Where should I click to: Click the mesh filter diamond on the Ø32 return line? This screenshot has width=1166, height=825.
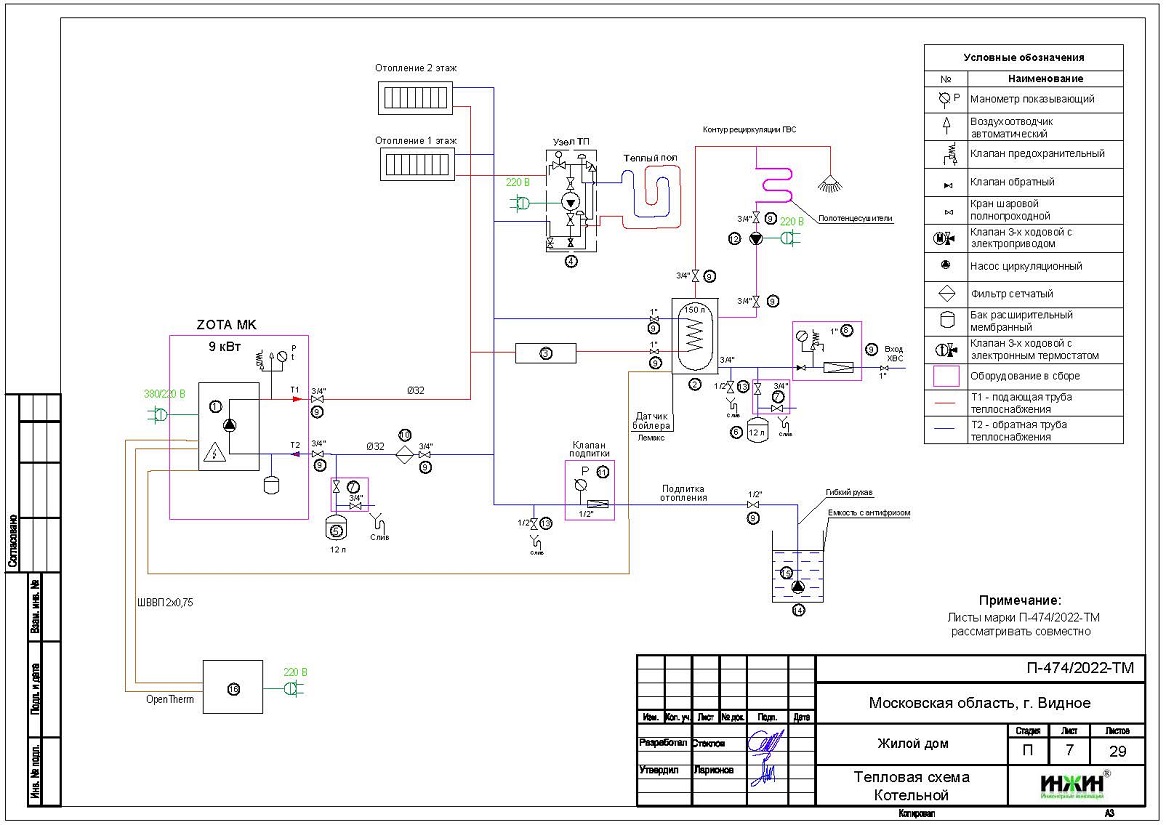click(x=405, y=453)
